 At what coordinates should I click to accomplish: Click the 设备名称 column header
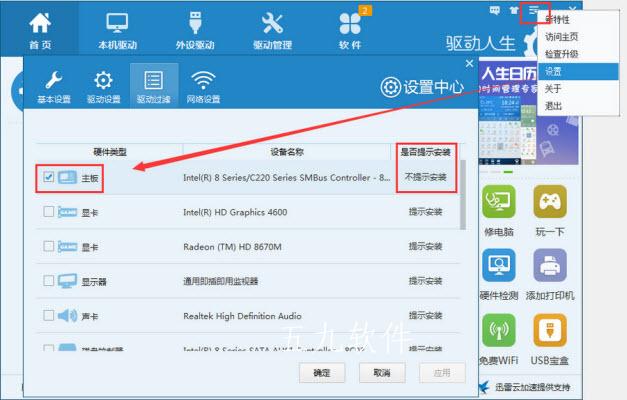[287, 152]
